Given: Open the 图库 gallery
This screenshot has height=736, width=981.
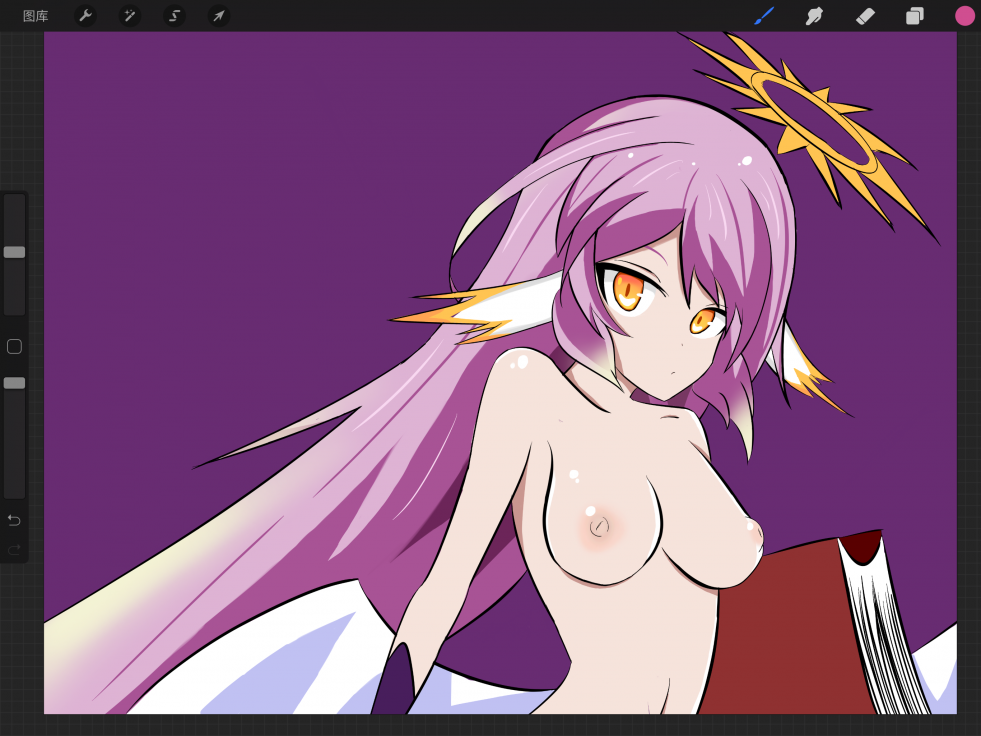Looking at the screenshot, I should (35, 16).
